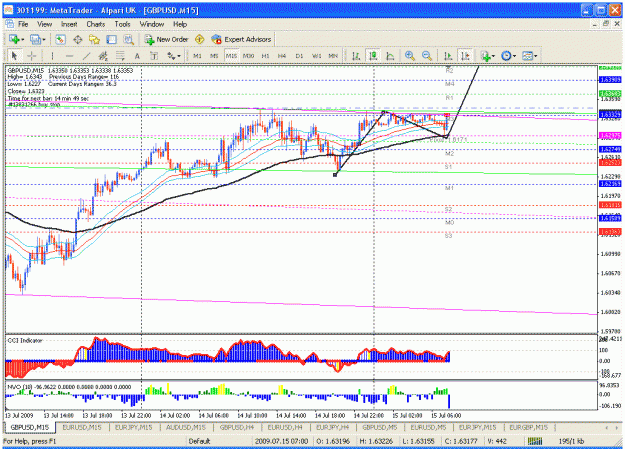Select the arrows symbol tool

[171, 56]
